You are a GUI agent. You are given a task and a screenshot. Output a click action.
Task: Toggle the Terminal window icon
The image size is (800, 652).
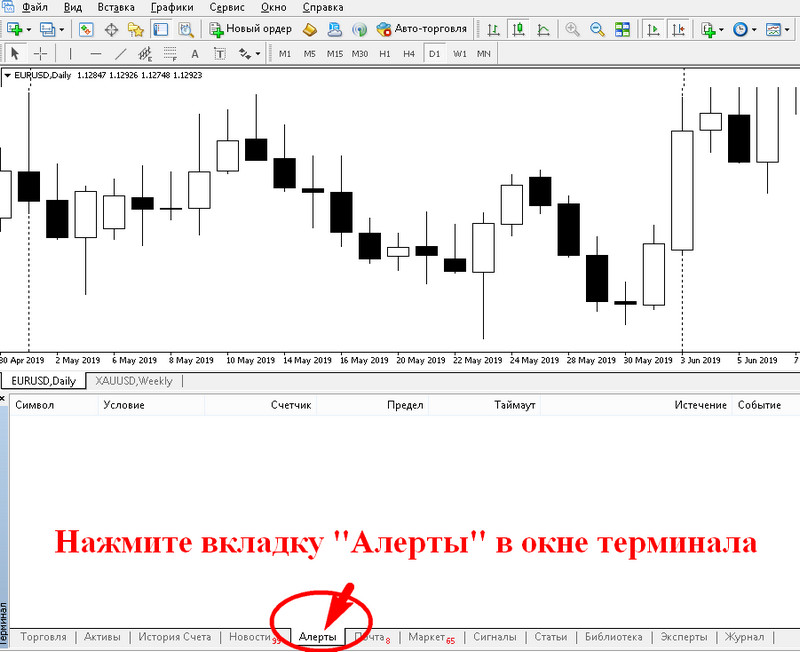(161, 30)
